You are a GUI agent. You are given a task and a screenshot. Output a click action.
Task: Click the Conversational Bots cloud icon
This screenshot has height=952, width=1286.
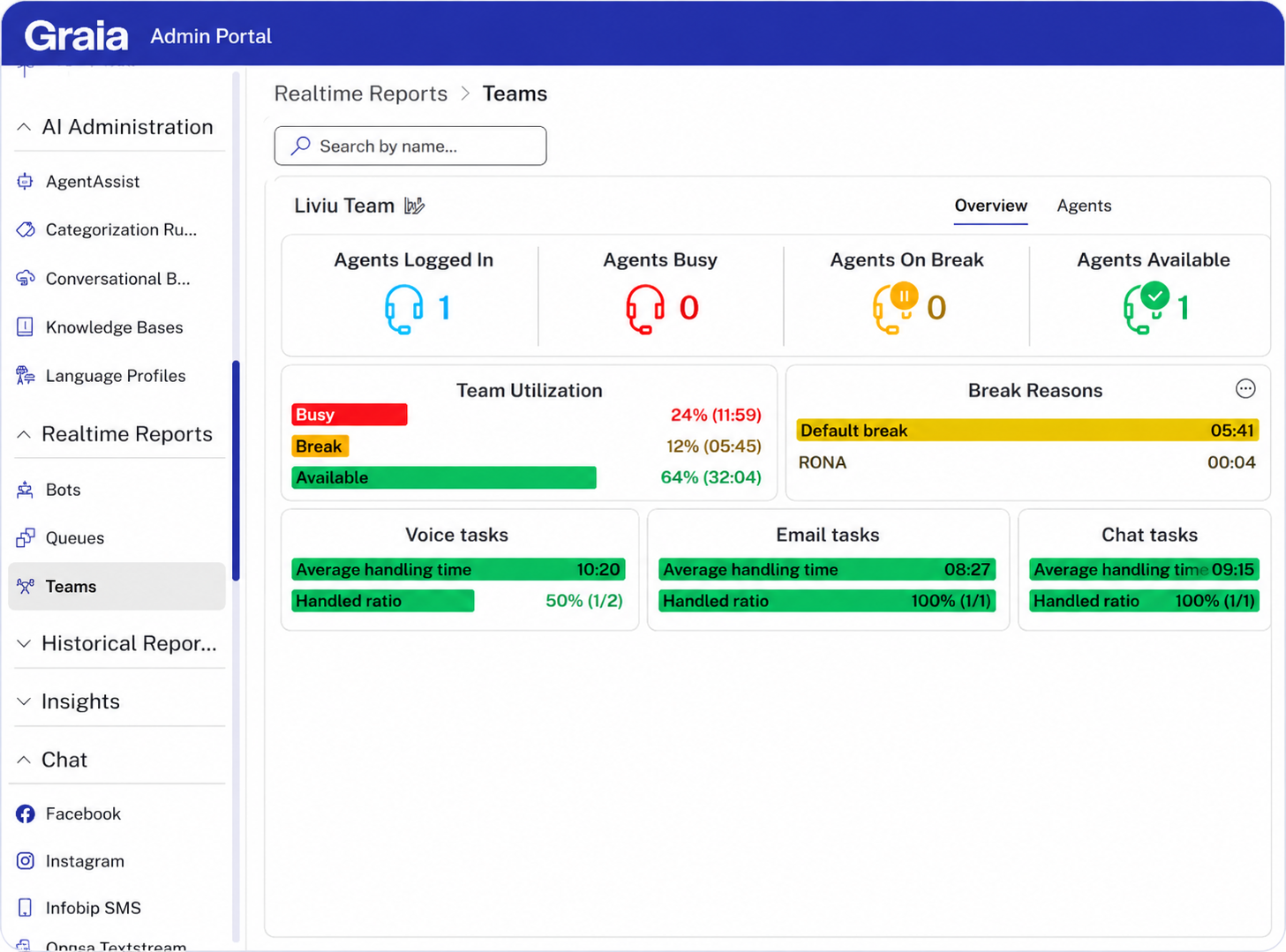[x=26, y=279]
